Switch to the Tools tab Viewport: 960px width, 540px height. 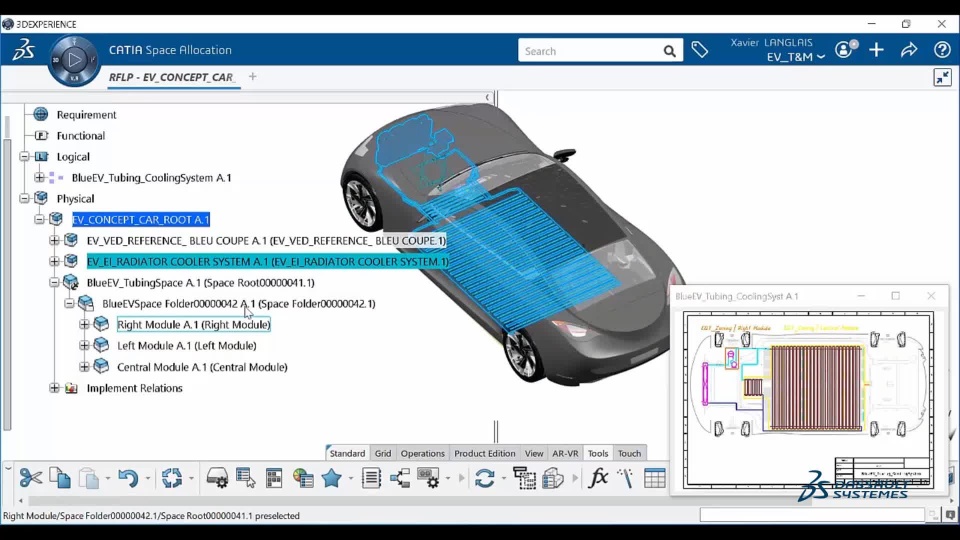pyautogui.click(x=598, y=453)
